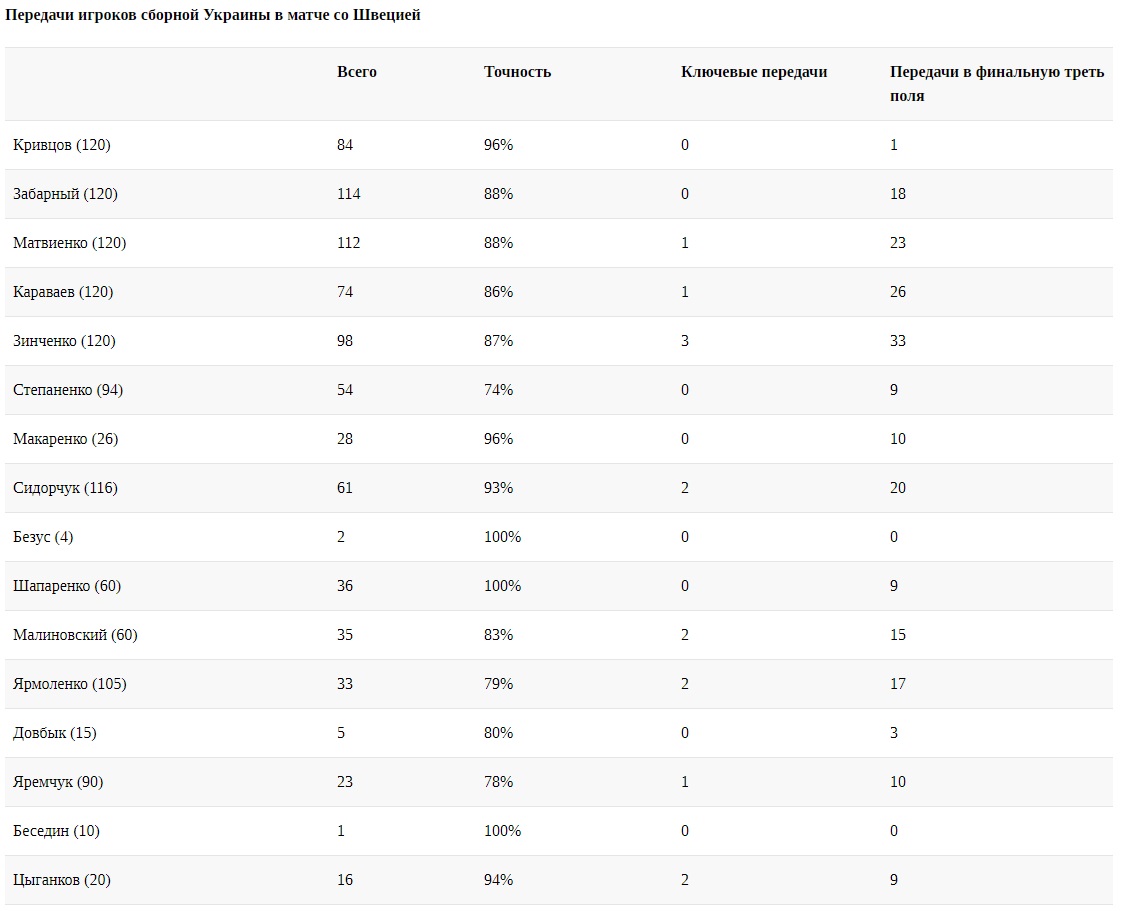Click player name 'Караваев (120)'
This screenshot has height=911, width=1121.
[63, 292]
